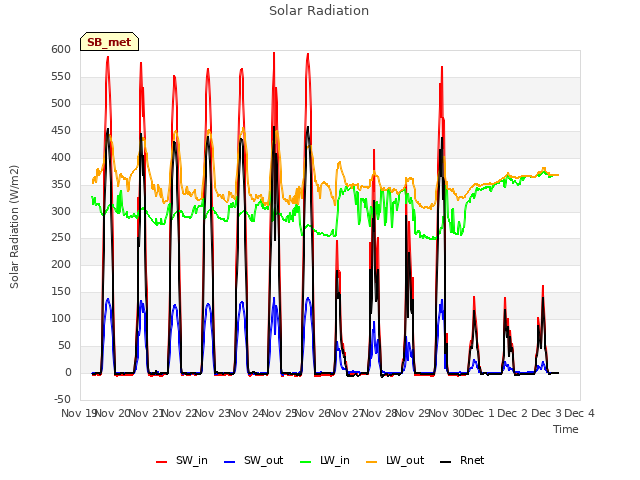Click the orange LW_out legend color marker
The height and width of the screenshot is (480, 640).
[372, 462]
